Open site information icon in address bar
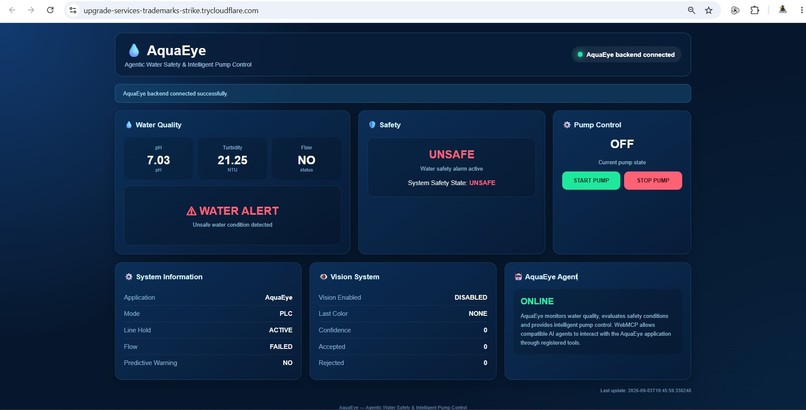The width and height of the screenshot is (806, 410). click(x=73, y=10)
